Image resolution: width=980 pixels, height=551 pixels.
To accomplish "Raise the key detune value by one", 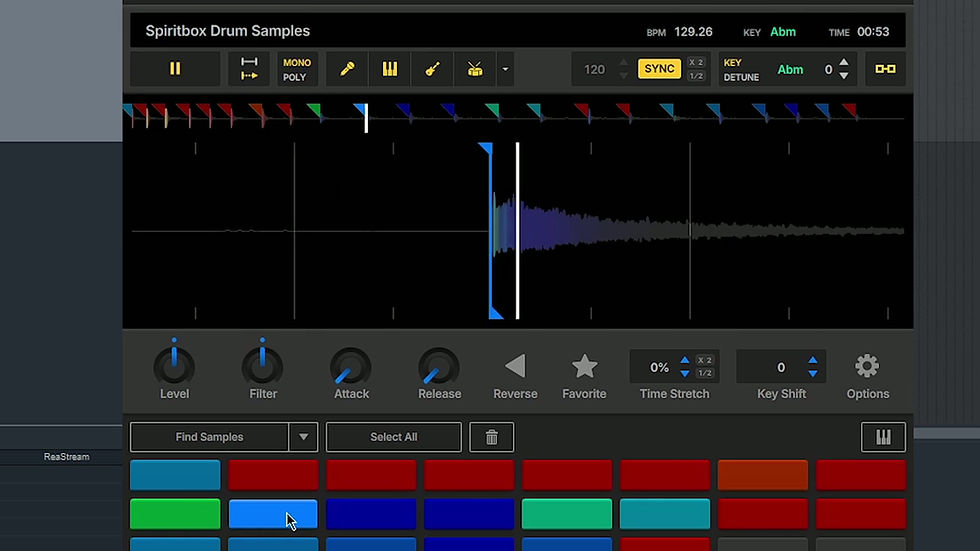I will [844, 62].
